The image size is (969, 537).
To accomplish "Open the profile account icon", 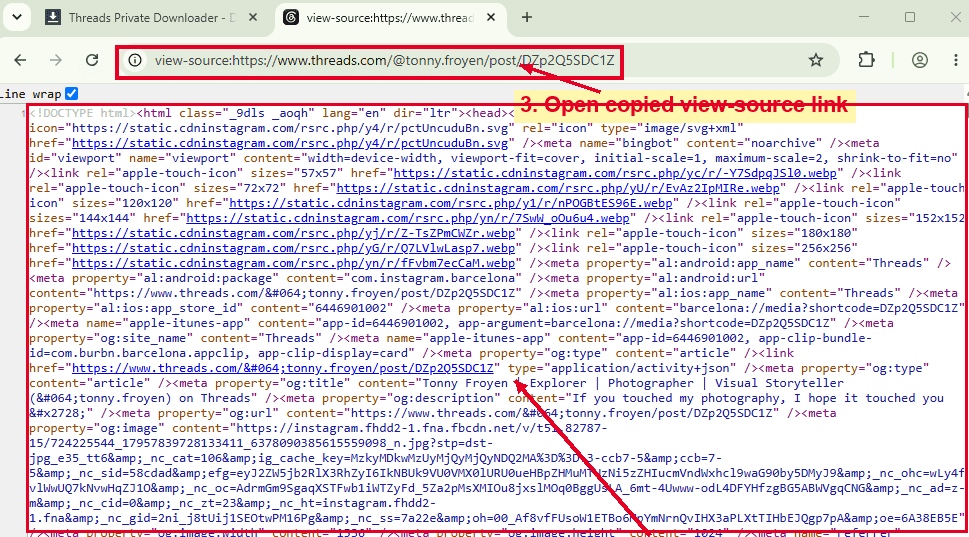I will click(920, 60).
